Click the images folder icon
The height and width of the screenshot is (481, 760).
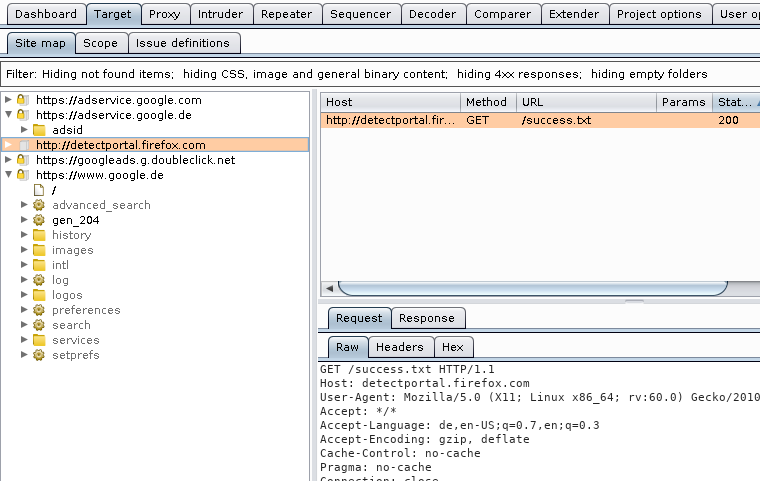[x=39, y=250]
